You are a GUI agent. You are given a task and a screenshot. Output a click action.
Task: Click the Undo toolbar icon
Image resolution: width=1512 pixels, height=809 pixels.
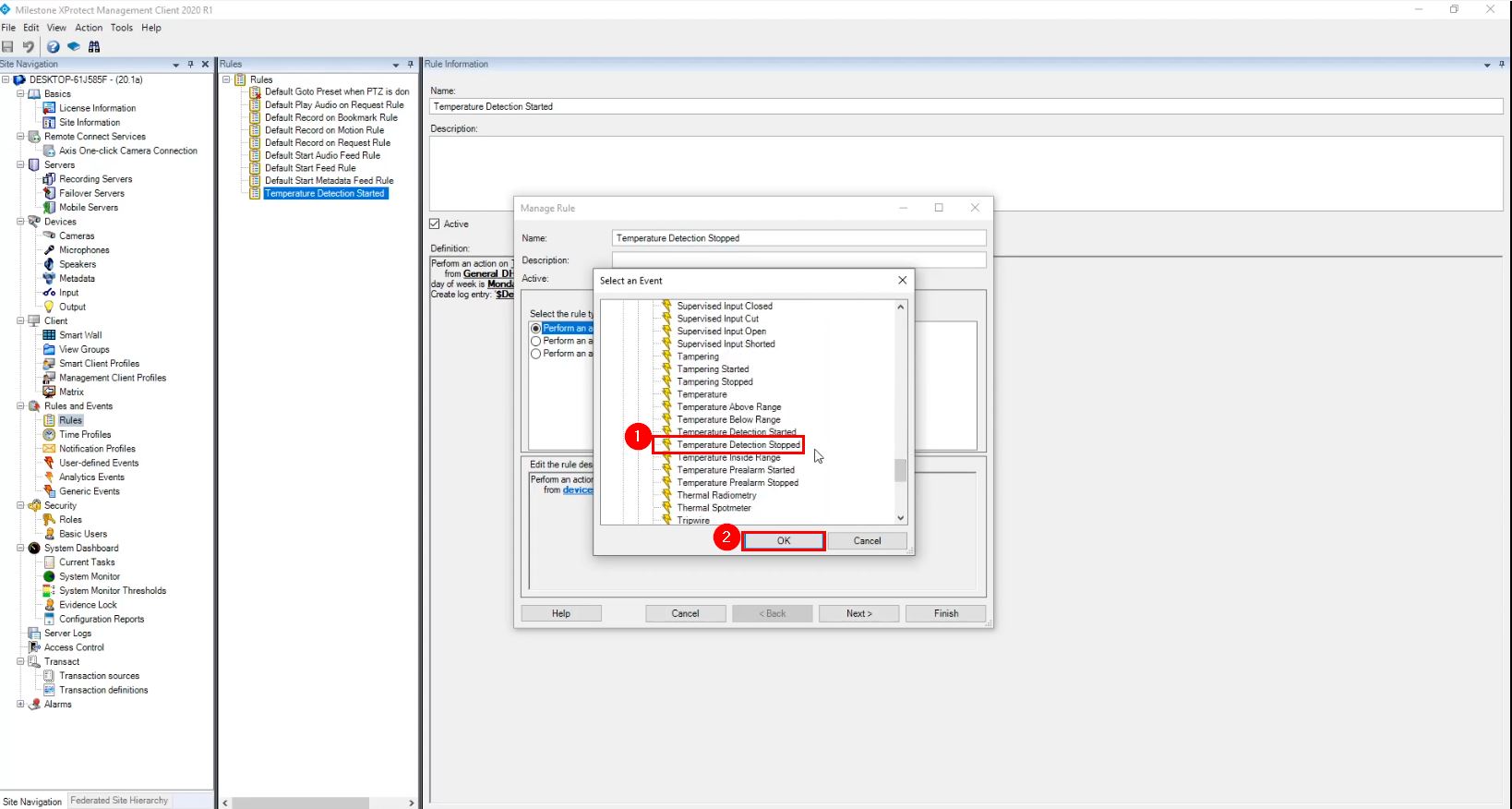(x=29, y=46)
